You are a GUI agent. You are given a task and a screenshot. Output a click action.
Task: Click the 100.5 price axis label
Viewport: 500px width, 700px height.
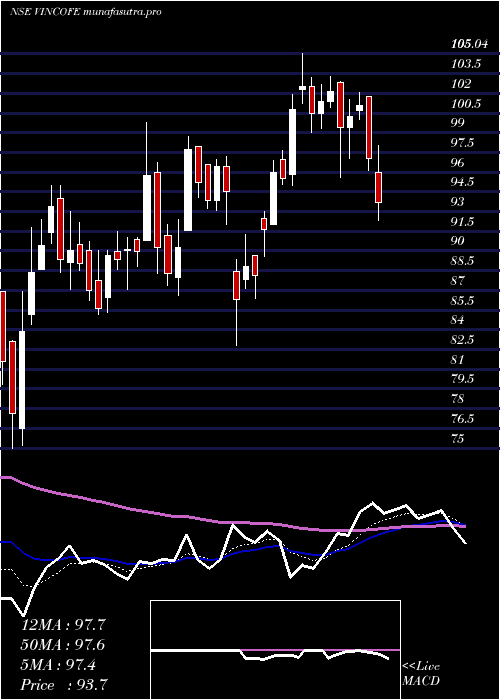tap(466, 103)
